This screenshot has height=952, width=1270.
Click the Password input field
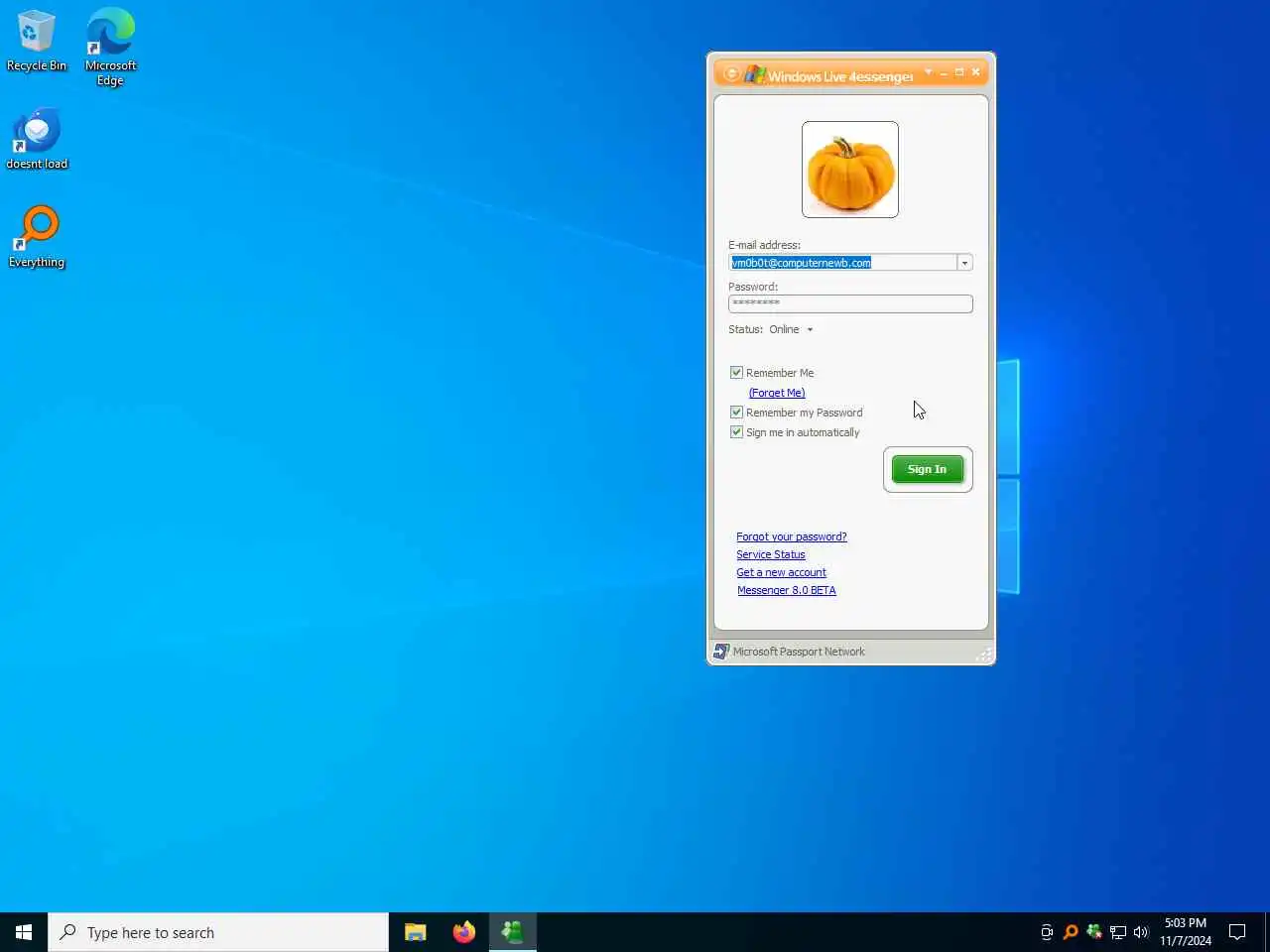point(850,303)
